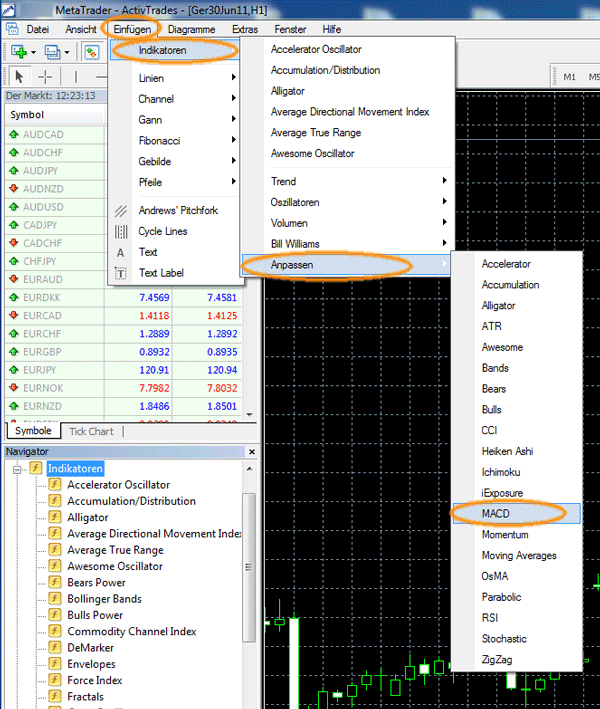Screen dimensions: 600x709
Task: Click the EURCAD down-arrow icon
Action: 14,315
